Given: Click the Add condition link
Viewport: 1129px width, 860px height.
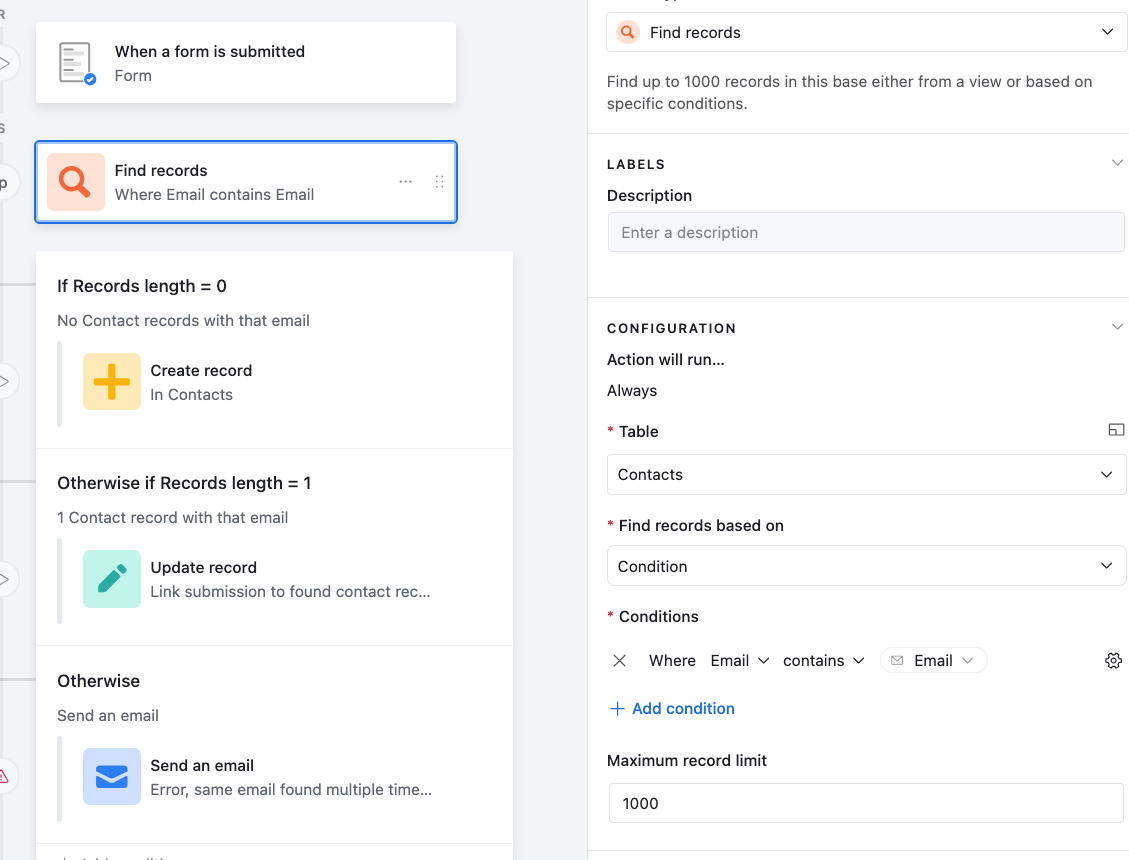Looking at the screenshot, I should [x=673, y=709].
